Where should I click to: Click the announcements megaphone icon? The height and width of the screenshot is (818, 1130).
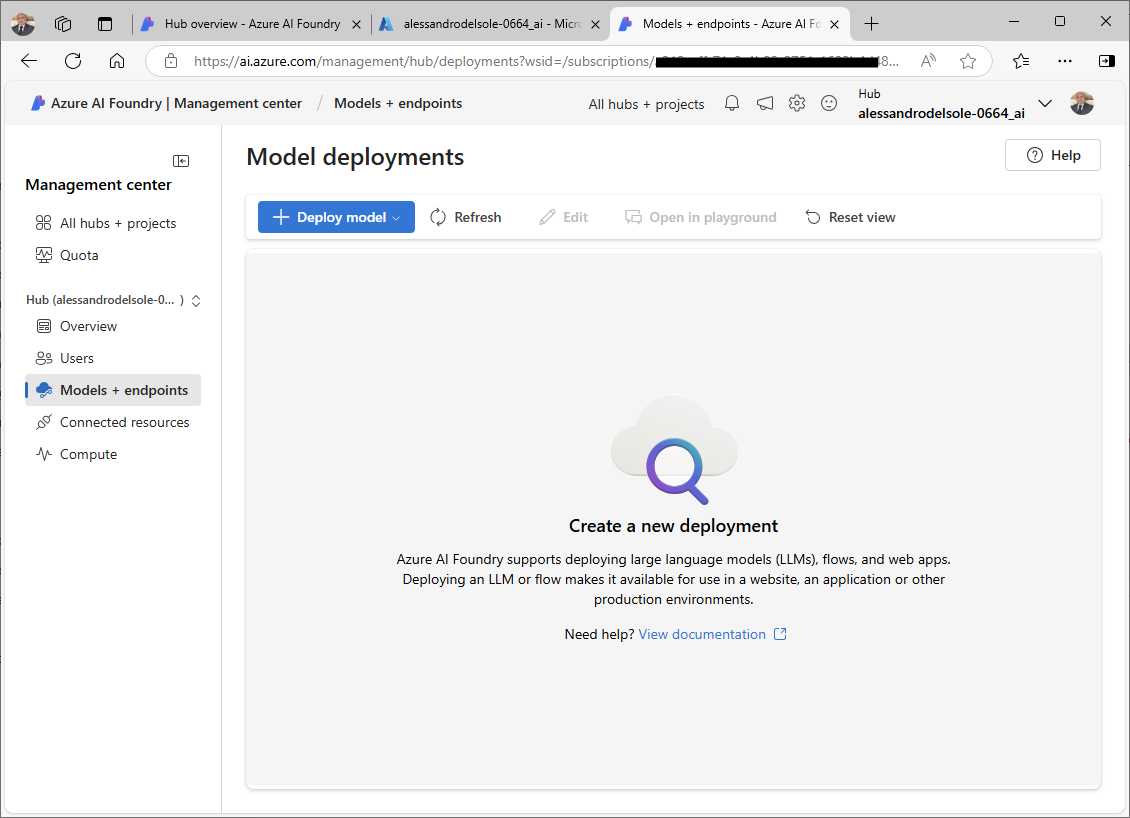tap(765, 103)
